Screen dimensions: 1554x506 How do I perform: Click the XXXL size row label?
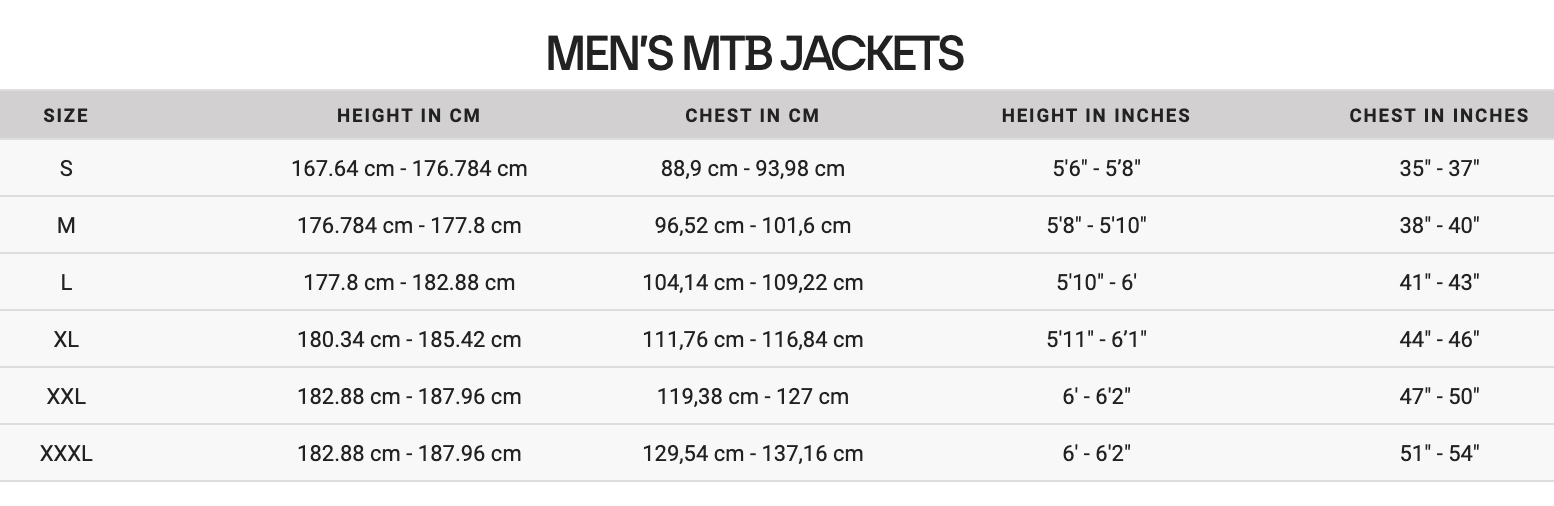66,453
